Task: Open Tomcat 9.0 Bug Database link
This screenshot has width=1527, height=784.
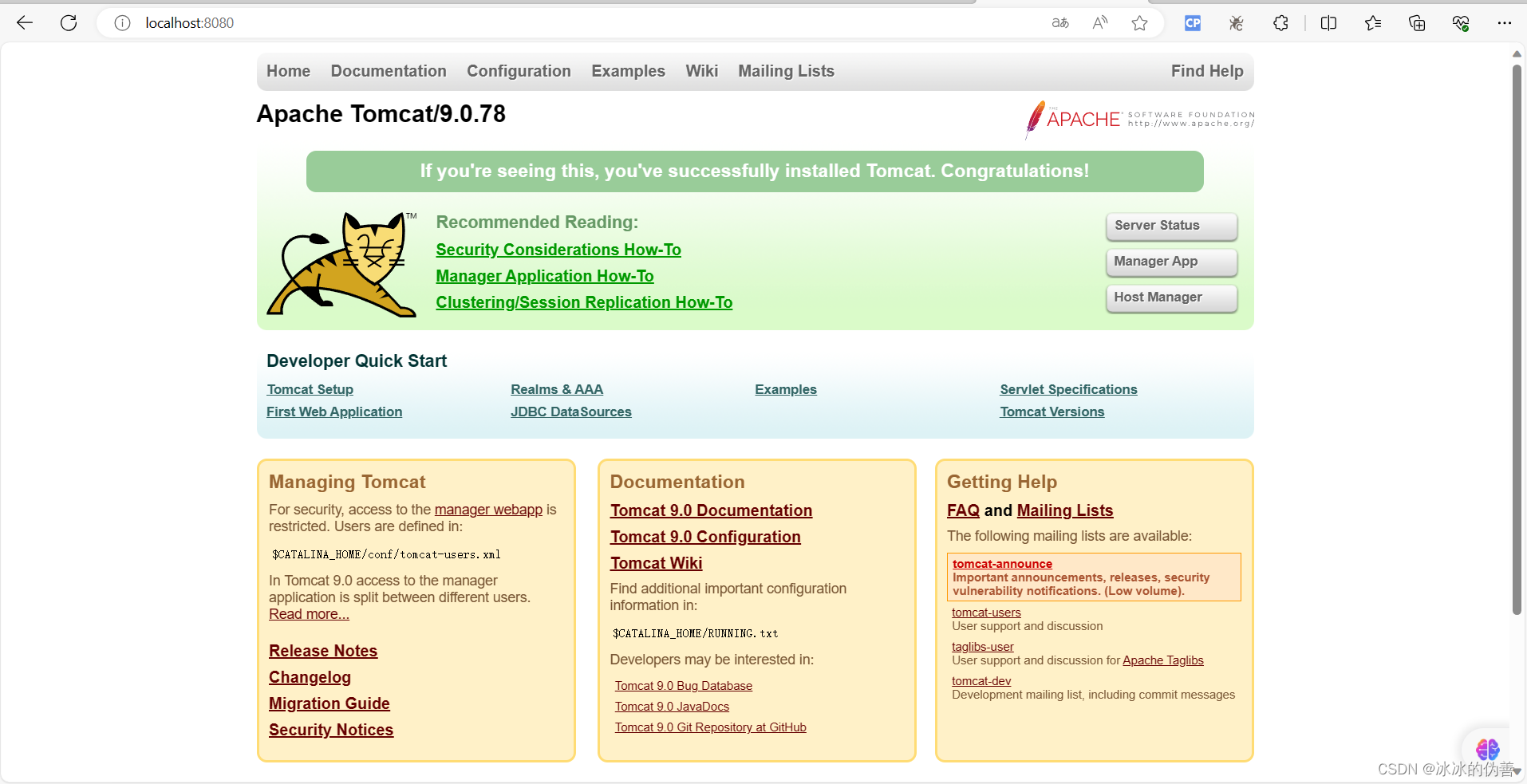Action: tap(684, 686)
